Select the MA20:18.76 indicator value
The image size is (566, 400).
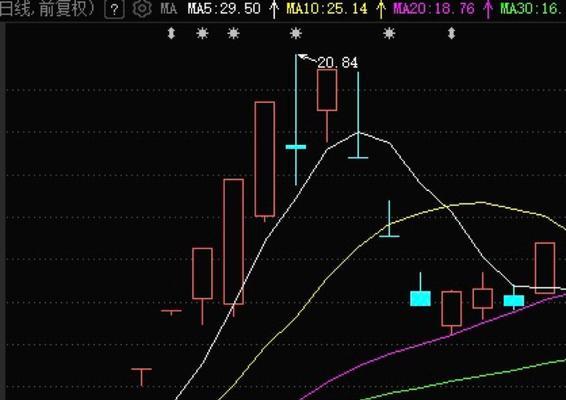[434, 9]
